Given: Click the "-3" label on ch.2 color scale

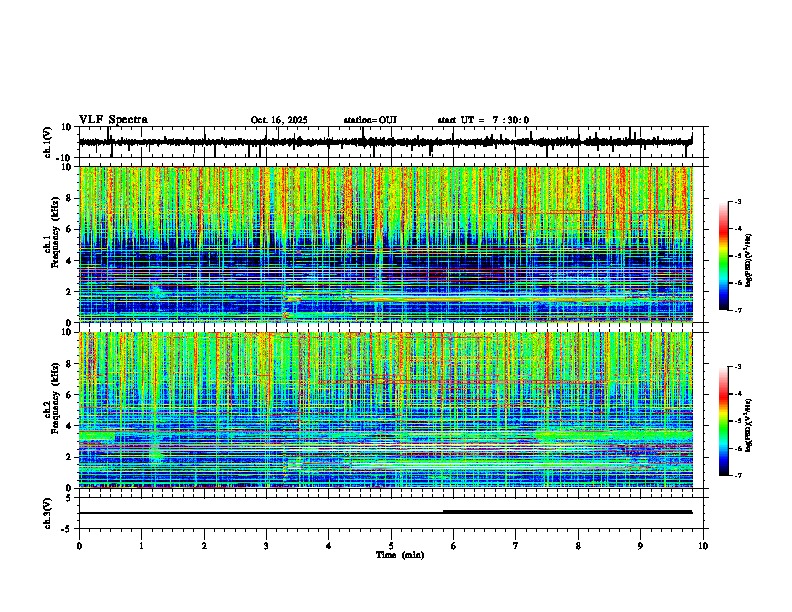Looking at the screenshot, I should coord(738,367).
